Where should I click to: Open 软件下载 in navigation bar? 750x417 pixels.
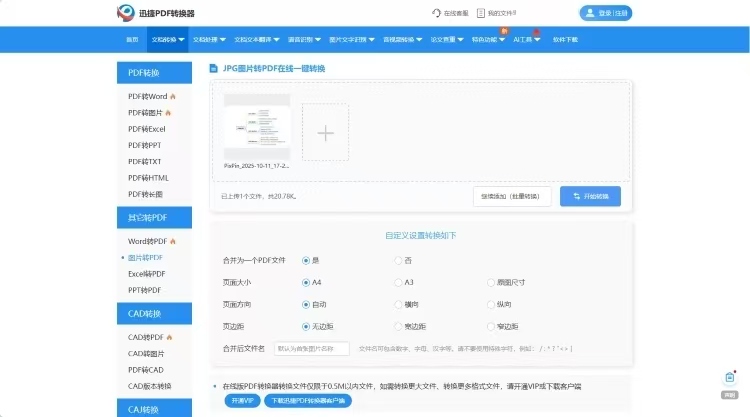565,39
